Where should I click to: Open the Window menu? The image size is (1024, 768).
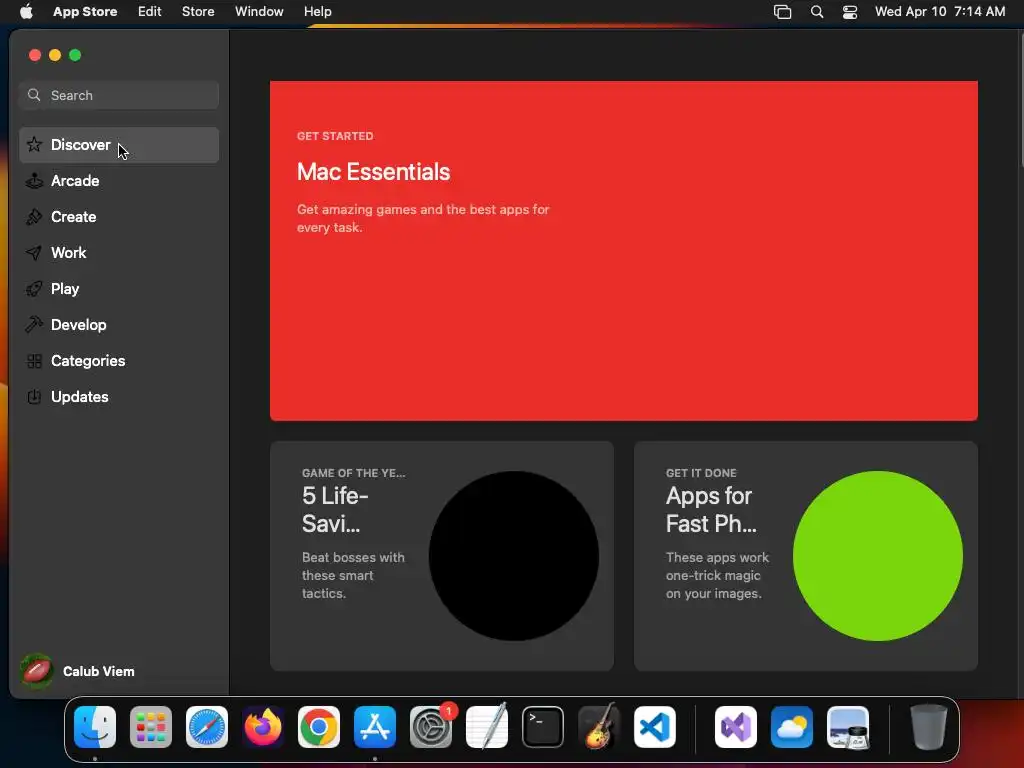259,12
